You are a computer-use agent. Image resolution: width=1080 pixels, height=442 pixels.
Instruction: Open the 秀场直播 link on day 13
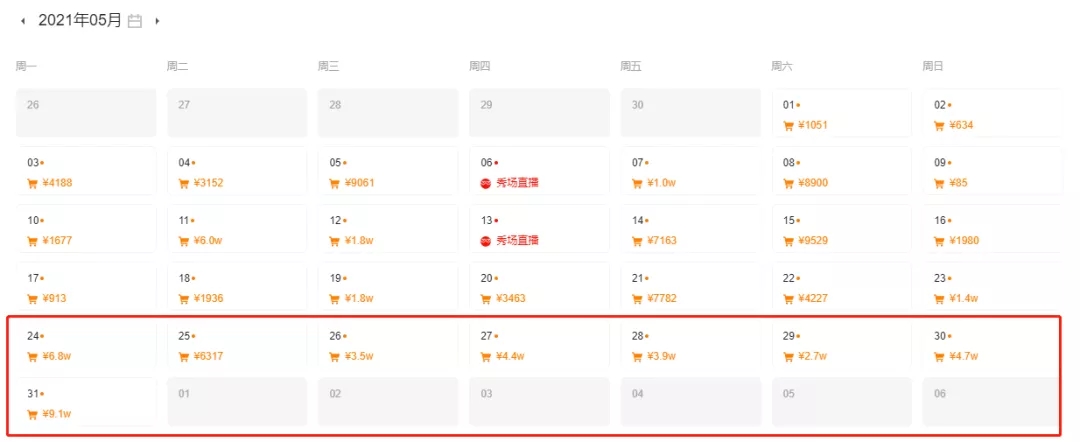(x=517, y=240)
